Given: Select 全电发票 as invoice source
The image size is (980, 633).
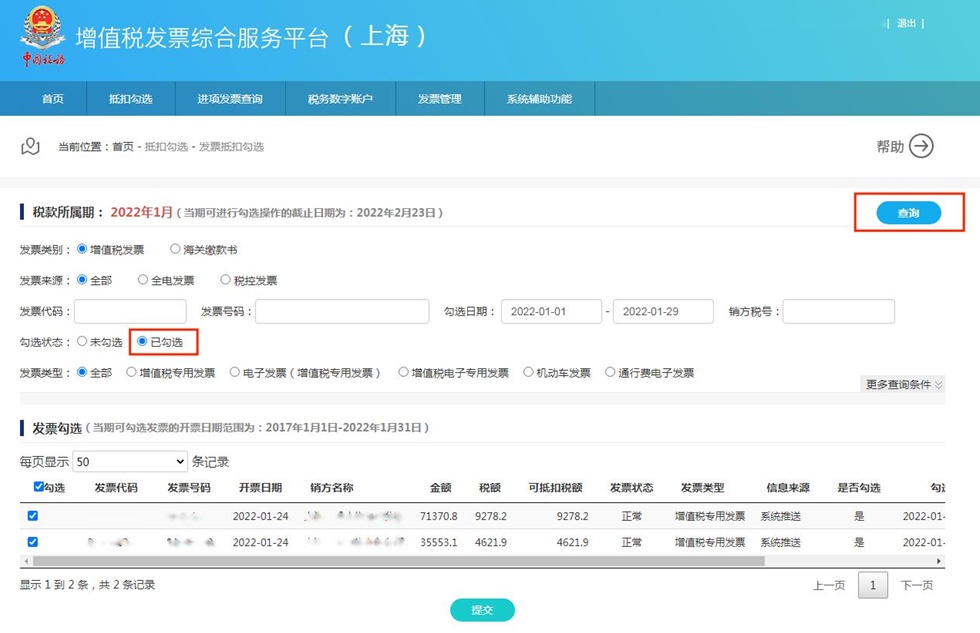Looking at the screenshot, I should point(143,281).
